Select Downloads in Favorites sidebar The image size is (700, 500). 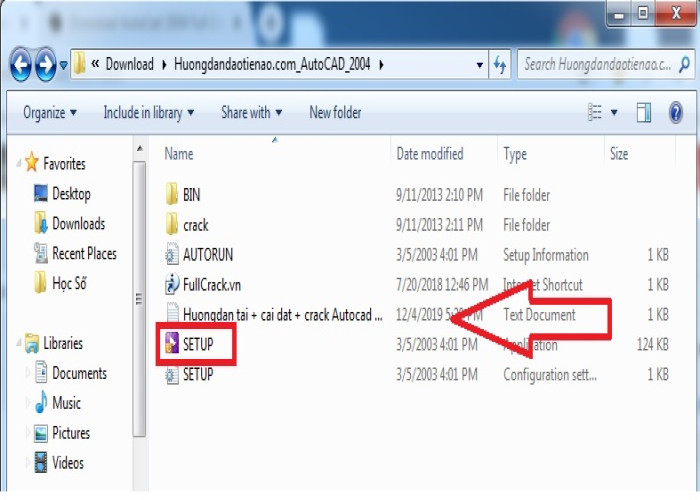tap(78, 224)
